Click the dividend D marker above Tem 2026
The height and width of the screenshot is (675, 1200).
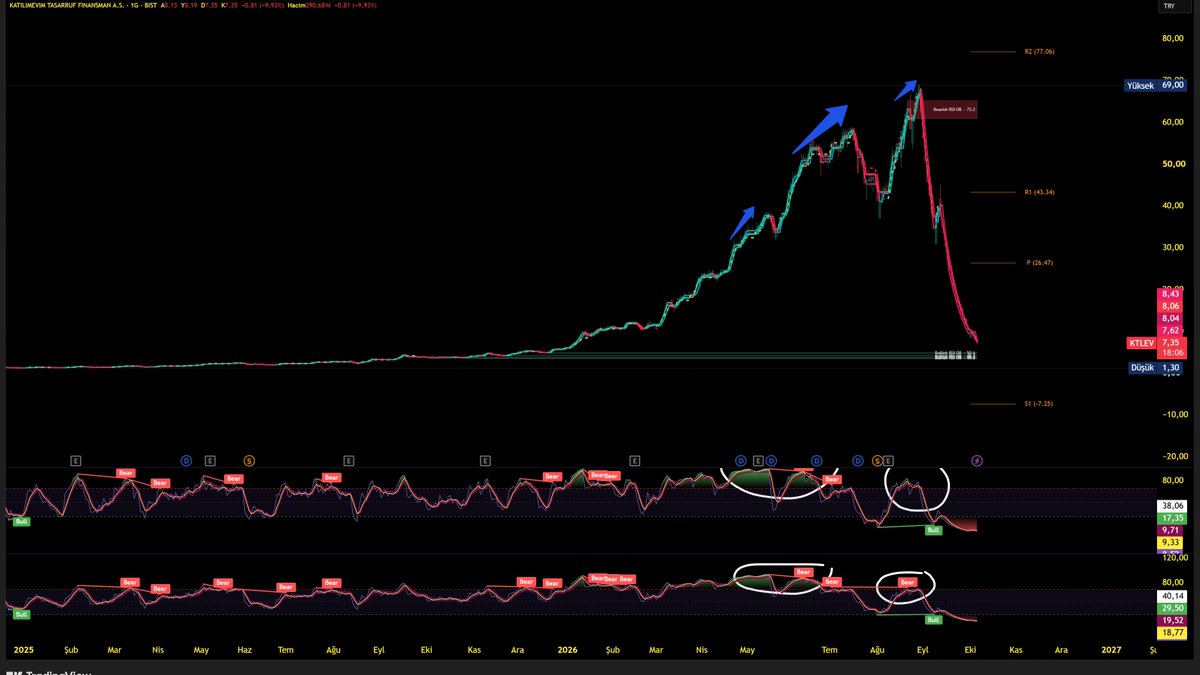pos(817,460)
